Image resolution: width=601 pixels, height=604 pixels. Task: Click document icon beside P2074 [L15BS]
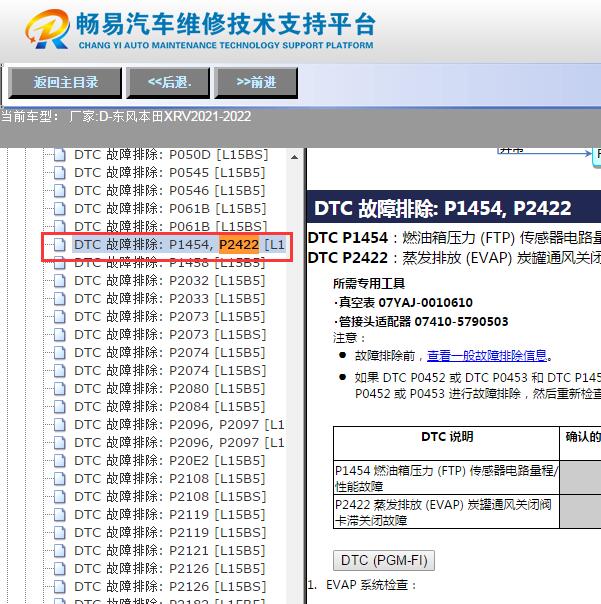[60, 371]
